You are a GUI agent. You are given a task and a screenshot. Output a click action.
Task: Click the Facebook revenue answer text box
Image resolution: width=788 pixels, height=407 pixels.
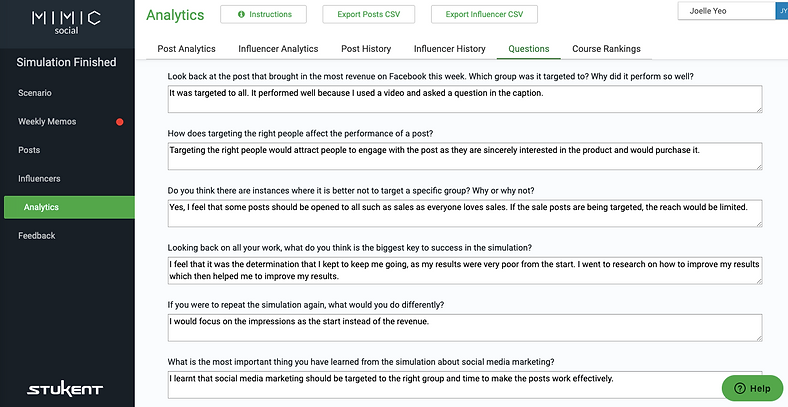465,99
